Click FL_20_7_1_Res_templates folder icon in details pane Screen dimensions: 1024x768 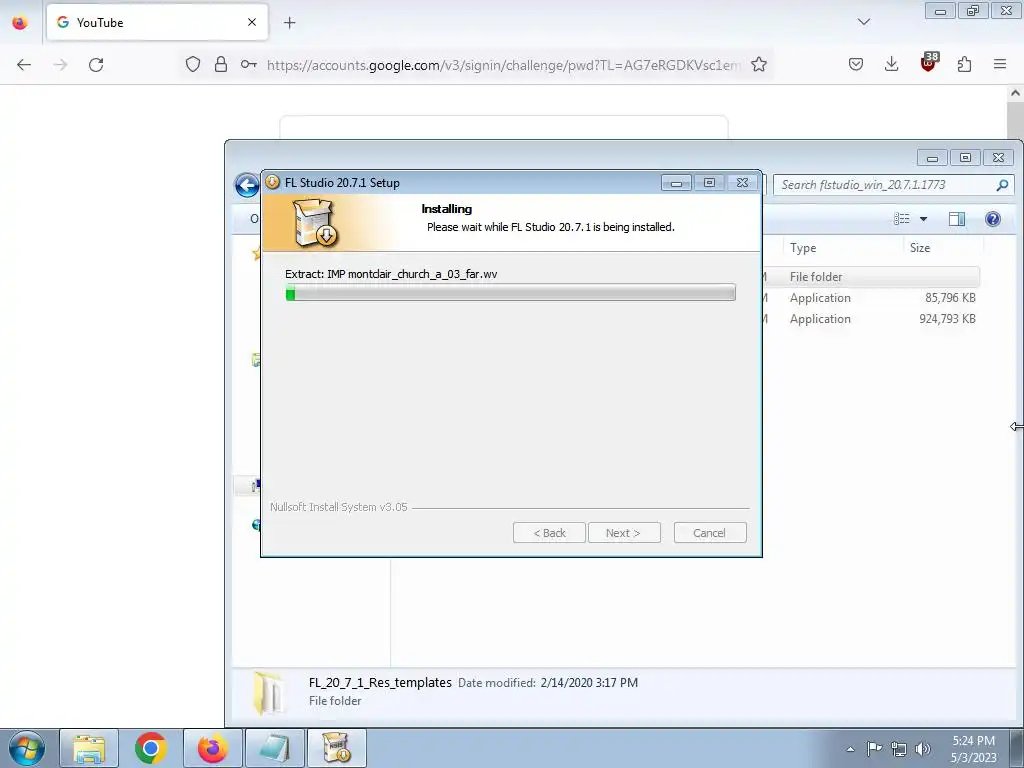pyautogui.click(x=268, y=692)
